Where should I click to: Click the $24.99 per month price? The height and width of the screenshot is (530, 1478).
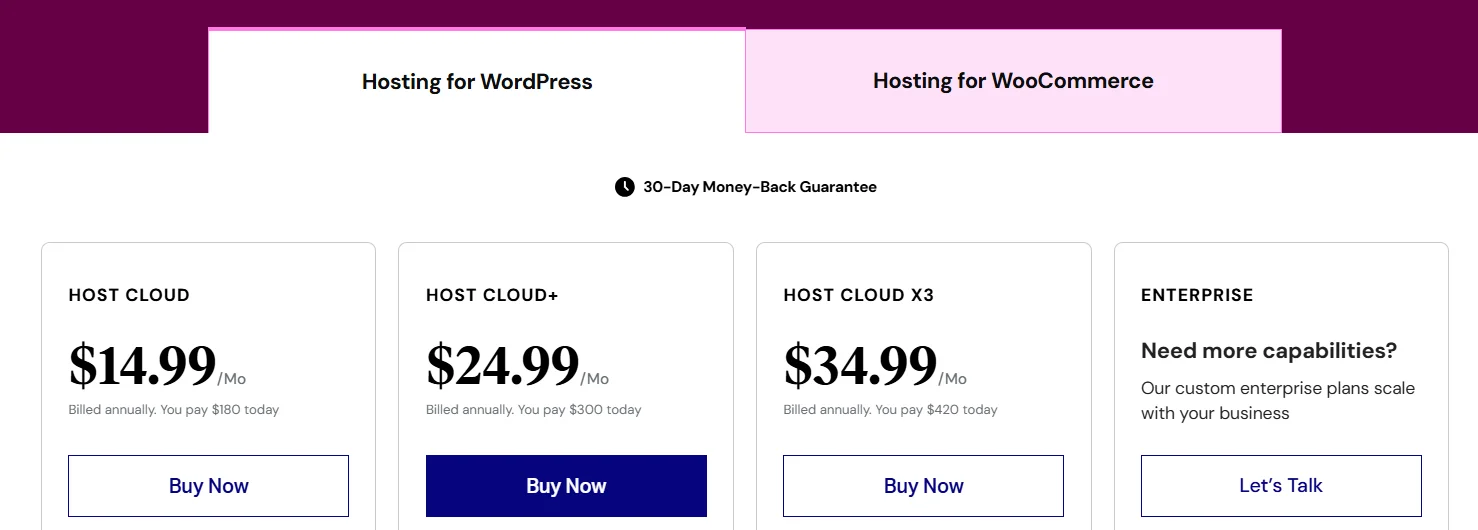[x=503, y=366]
